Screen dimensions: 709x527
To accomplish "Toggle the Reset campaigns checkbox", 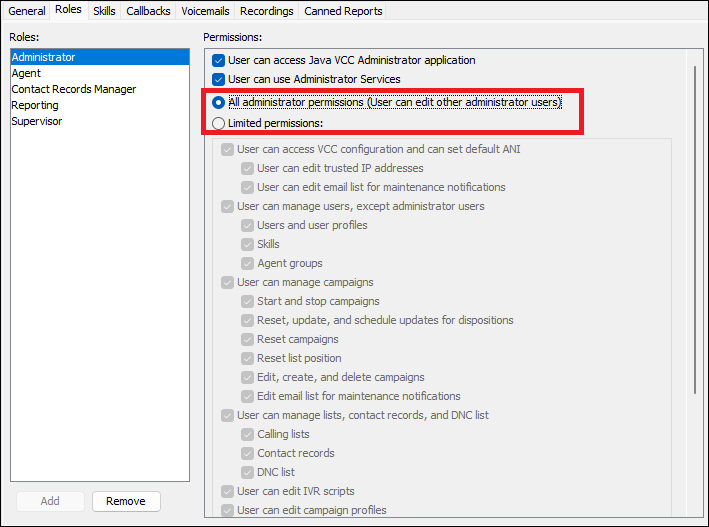I will click(x=247, y=339).
